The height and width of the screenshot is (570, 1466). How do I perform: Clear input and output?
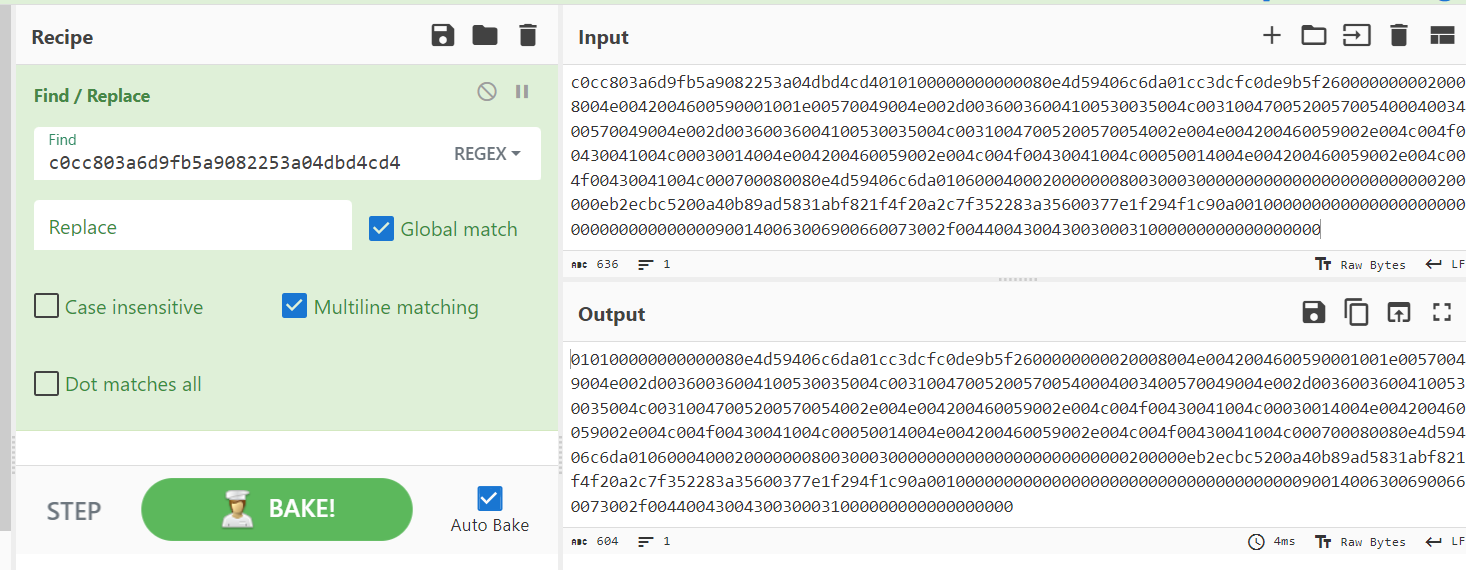point(1399,36)
